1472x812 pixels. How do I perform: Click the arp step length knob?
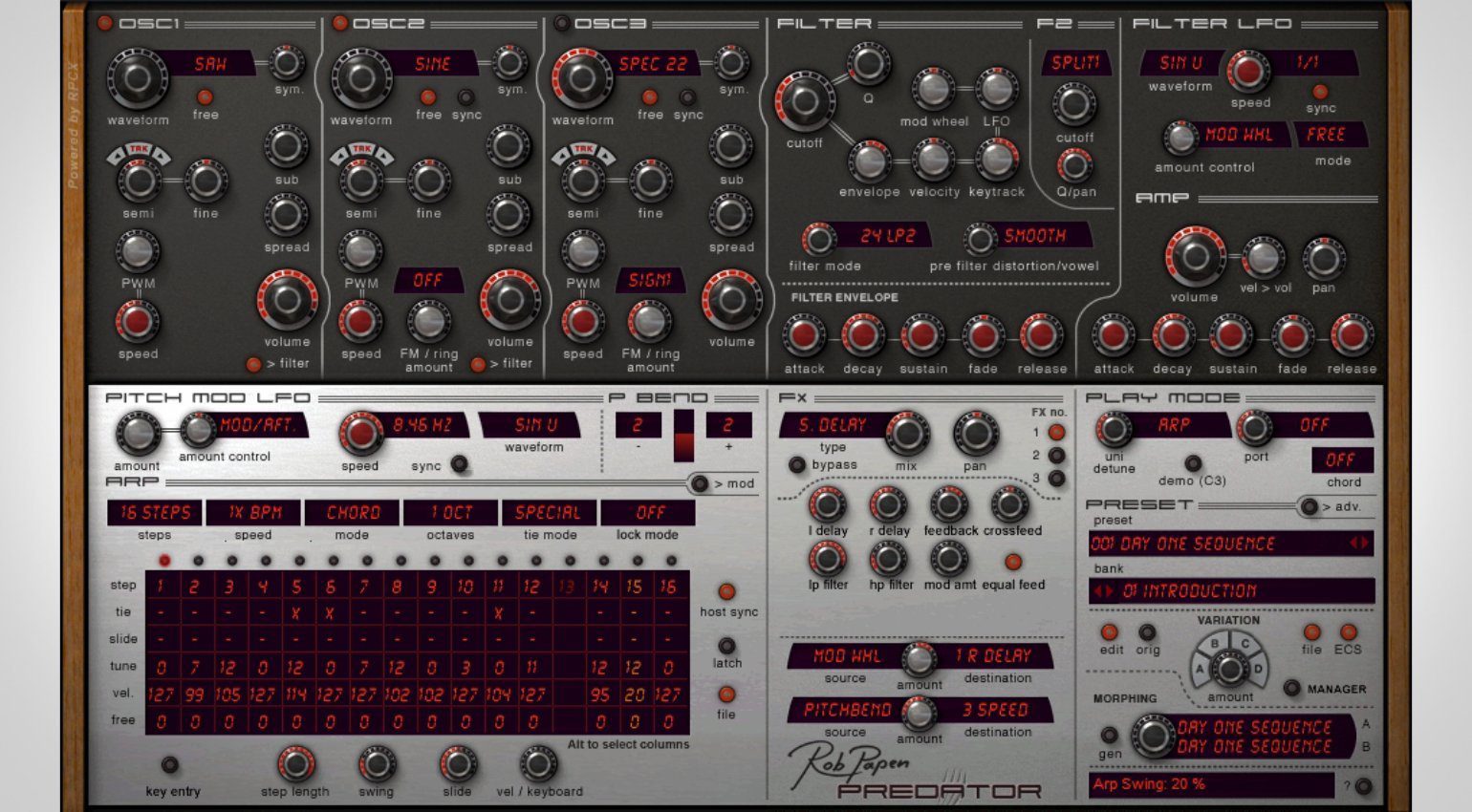tap(295, 764)
